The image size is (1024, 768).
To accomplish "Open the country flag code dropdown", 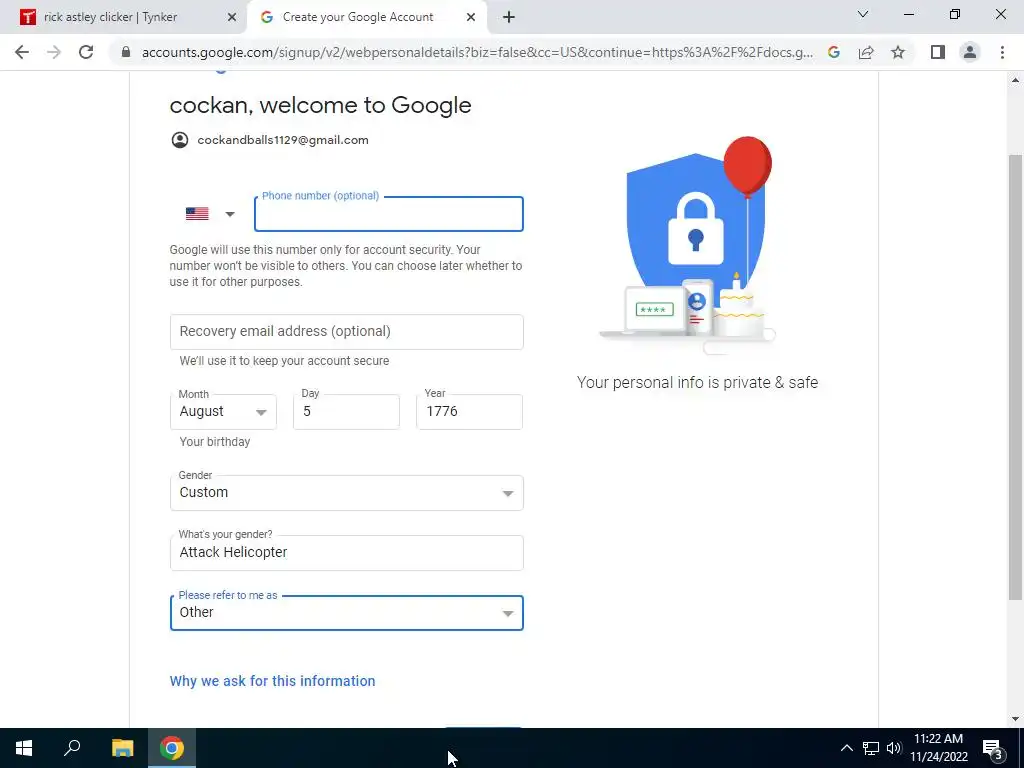I will coord(210,214).
